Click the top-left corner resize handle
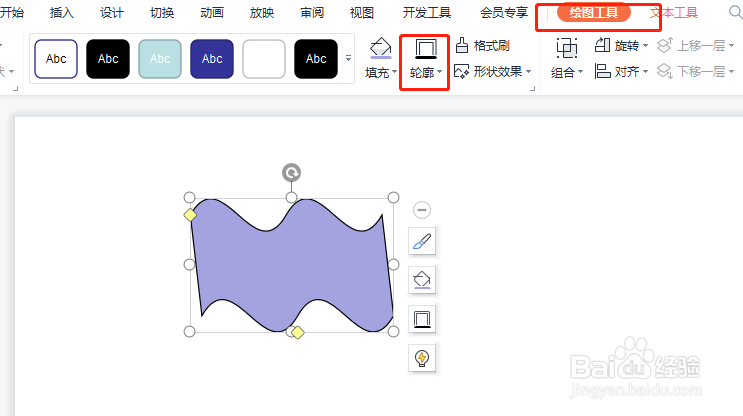 [190, 198]
